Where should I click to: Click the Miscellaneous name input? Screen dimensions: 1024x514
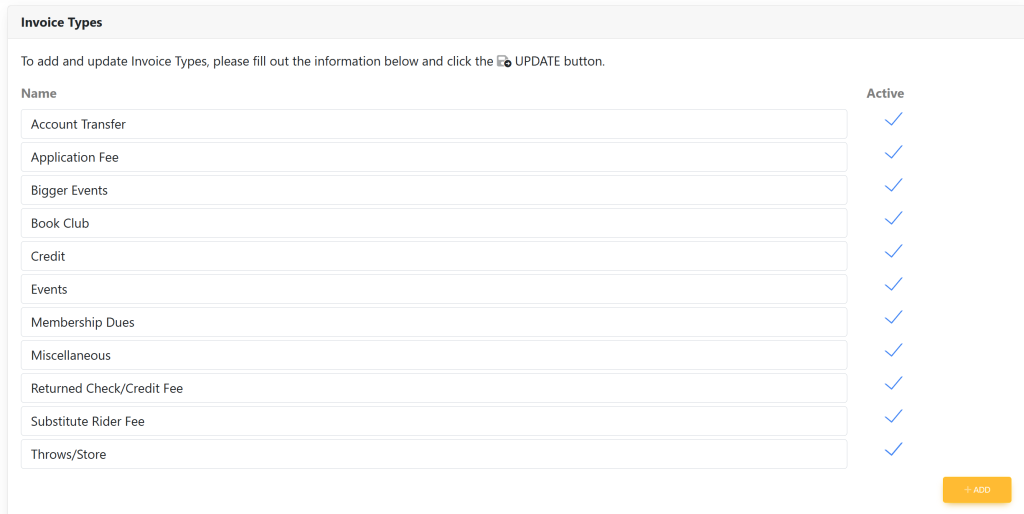(x=434, y=355)
